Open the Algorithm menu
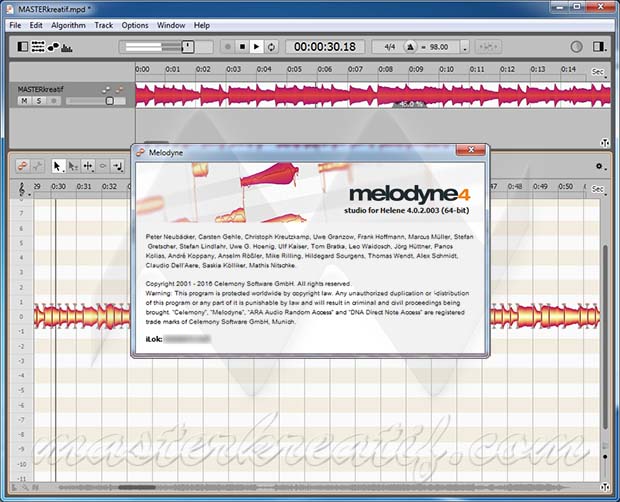This screenshot has height=502, width=620. 68,25
